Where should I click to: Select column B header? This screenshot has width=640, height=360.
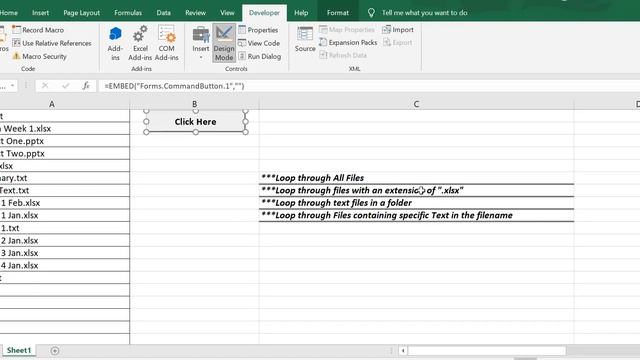coord(194,104)
